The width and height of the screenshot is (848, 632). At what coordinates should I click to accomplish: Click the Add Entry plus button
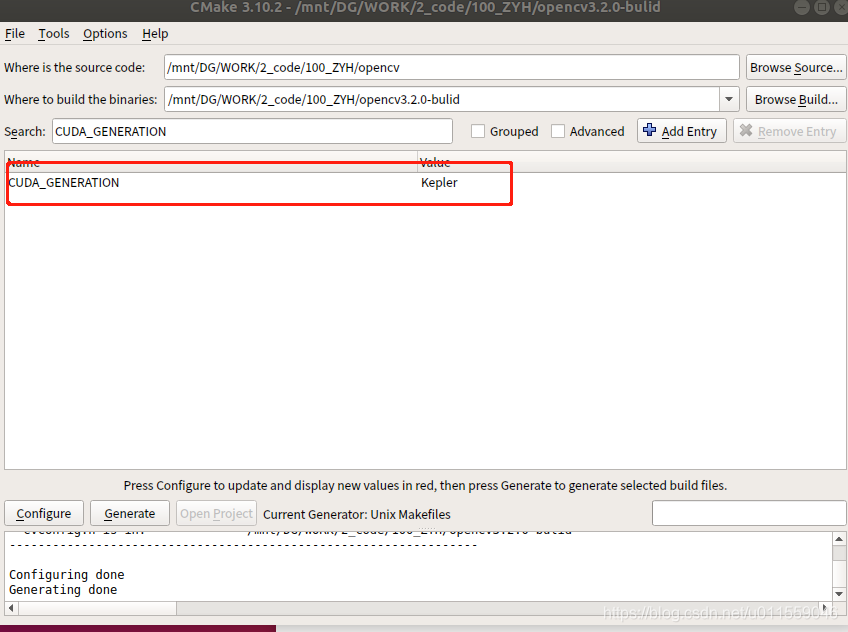pyautogui.click(x=681, y=131)
